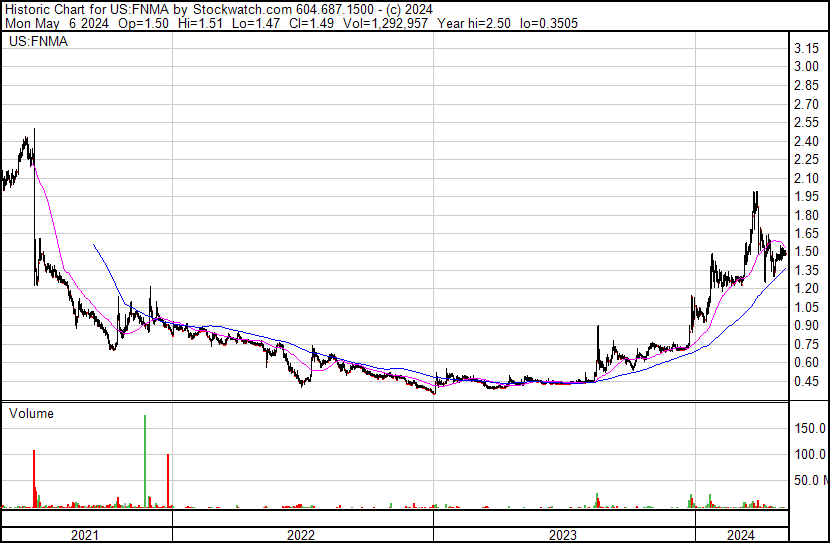Click the 1.50 price axis label
830x543 pixels.
pos(807,252)
